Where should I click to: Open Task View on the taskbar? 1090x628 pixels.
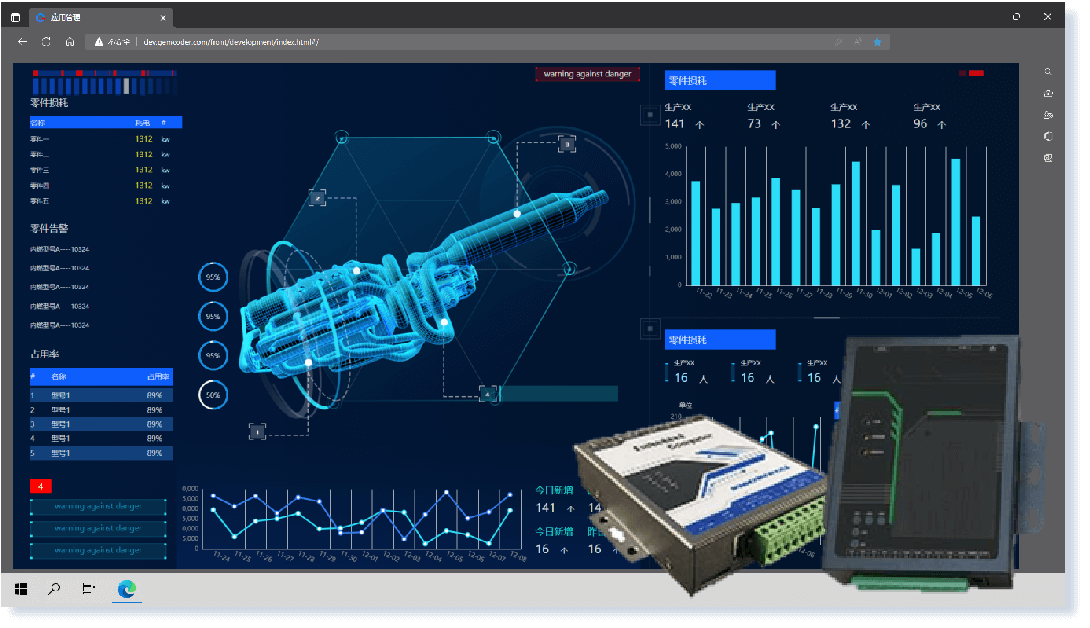(x=89, y=589)
